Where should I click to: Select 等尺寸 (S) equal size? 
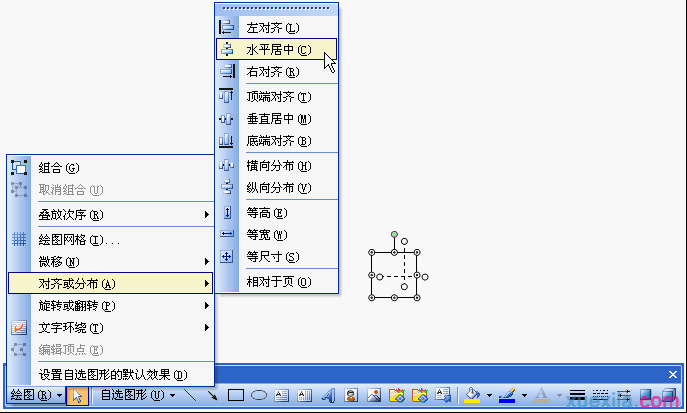tap(276, 257)
